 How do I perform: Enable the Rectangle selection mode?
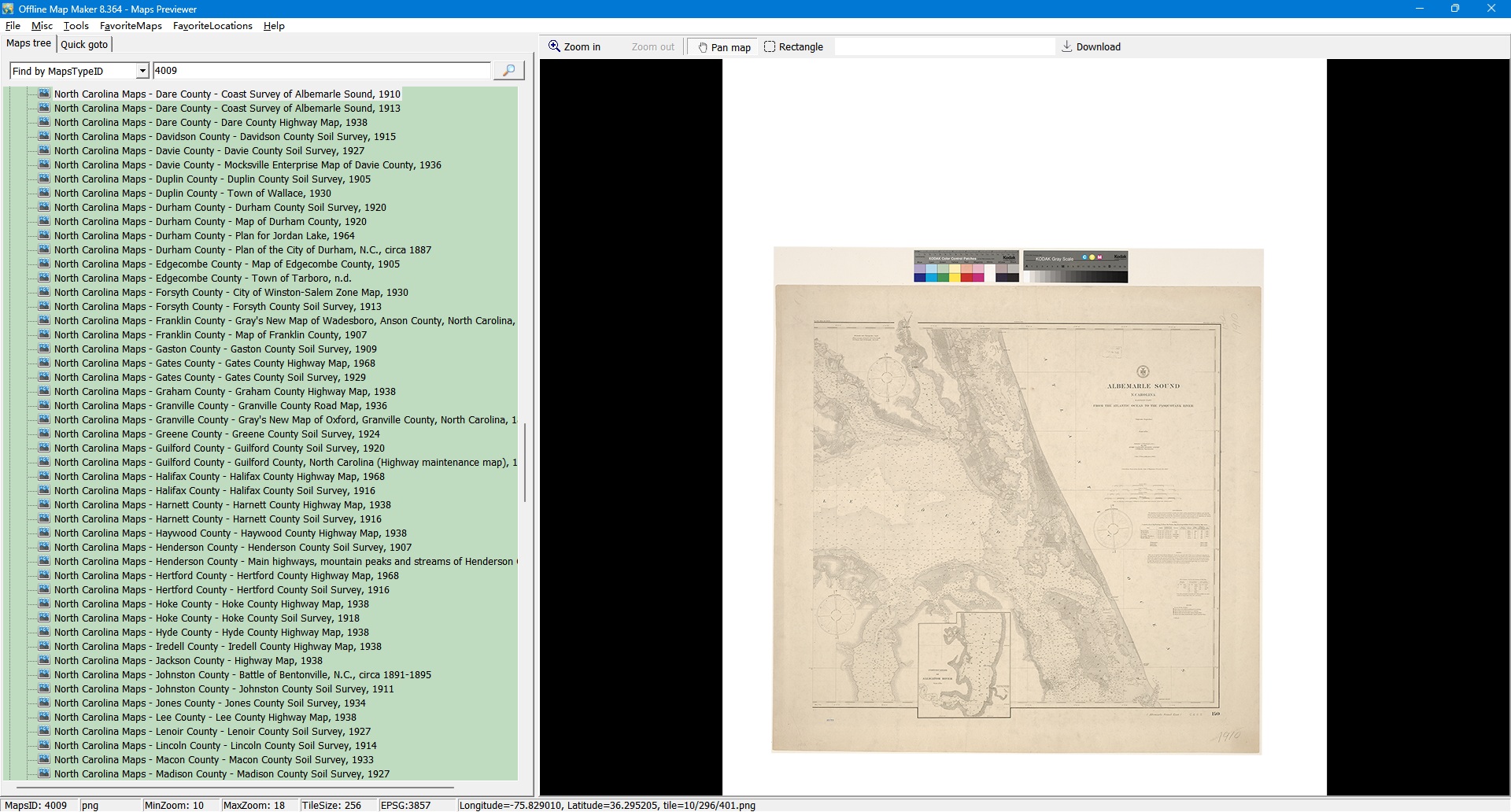[x=793, y=47]
